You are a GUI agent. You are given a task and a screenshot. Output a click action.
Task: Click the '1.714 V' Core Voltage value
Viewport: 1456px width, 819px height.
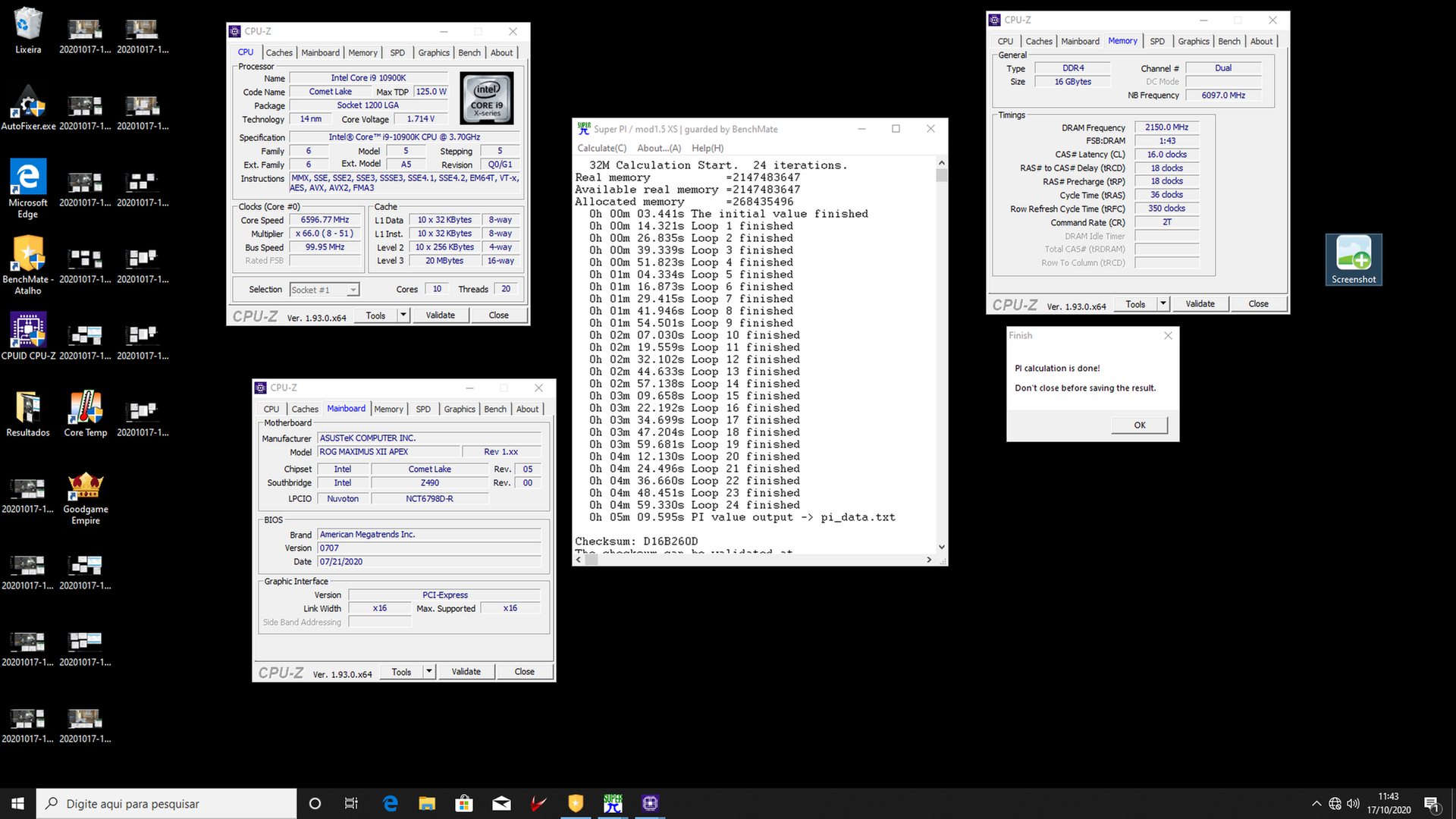(421, 119)
